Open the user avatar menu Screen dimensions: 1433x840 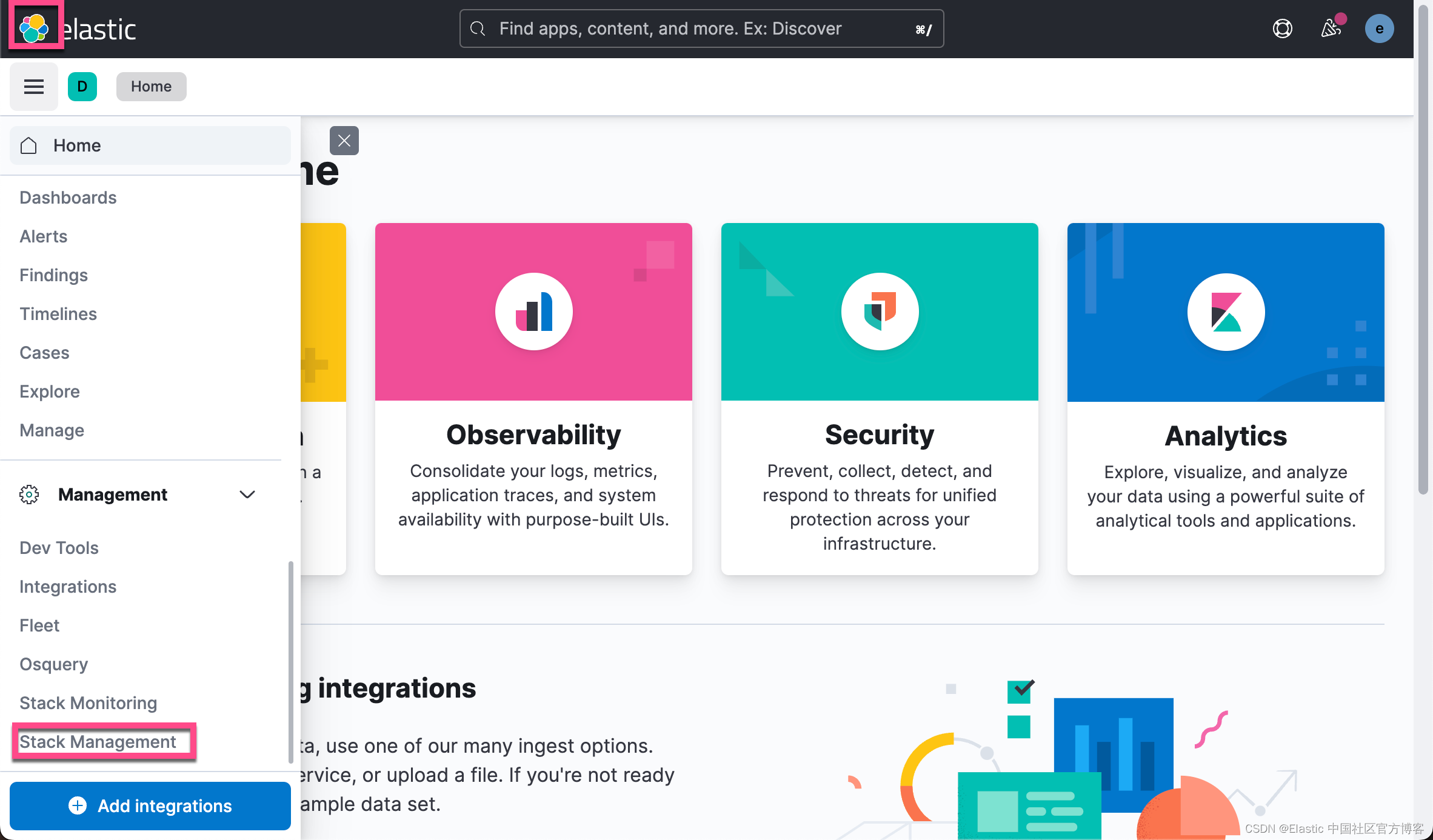tap(1380, 28)
